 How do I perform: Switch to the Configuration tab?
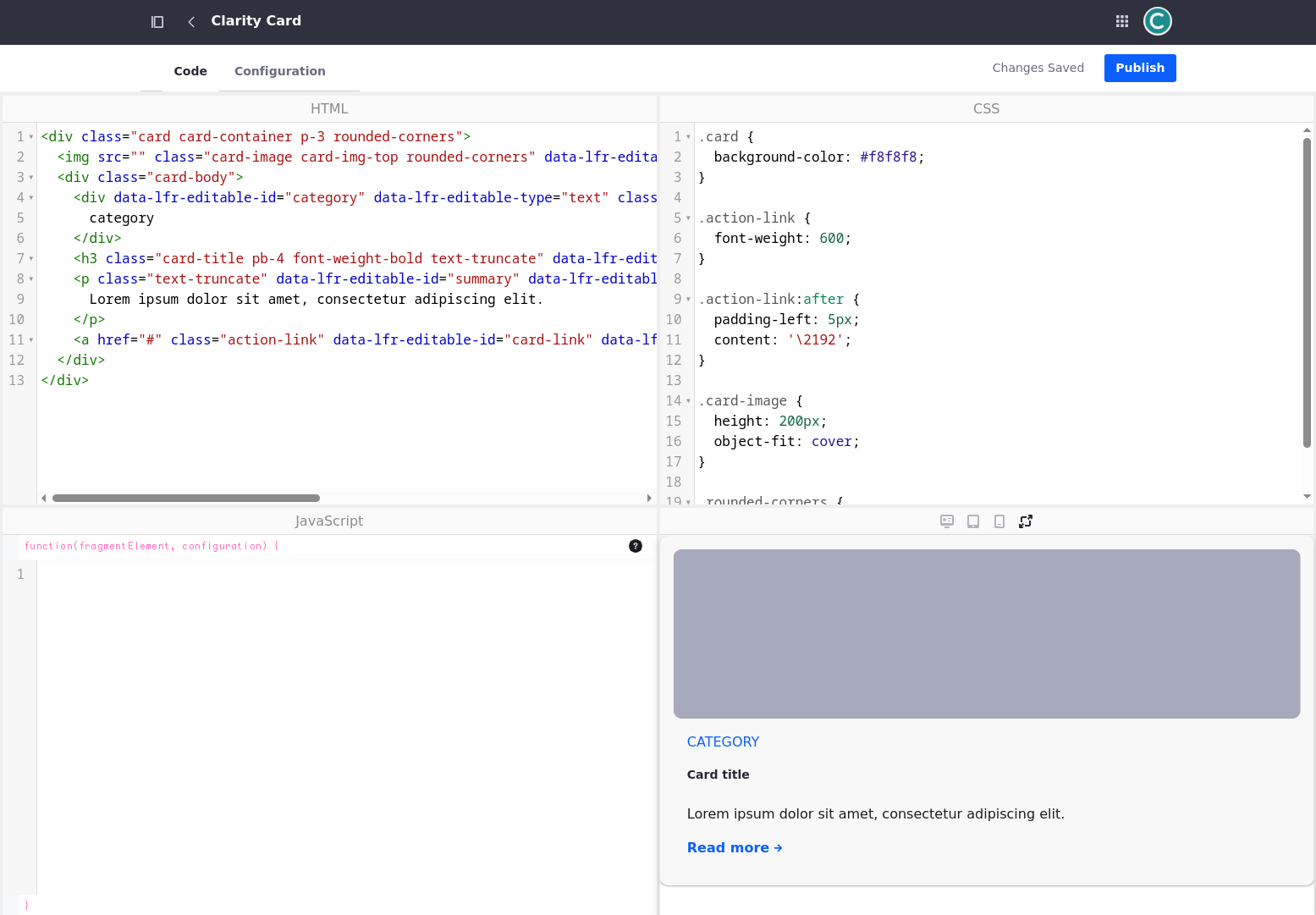[x=279, y=71]
